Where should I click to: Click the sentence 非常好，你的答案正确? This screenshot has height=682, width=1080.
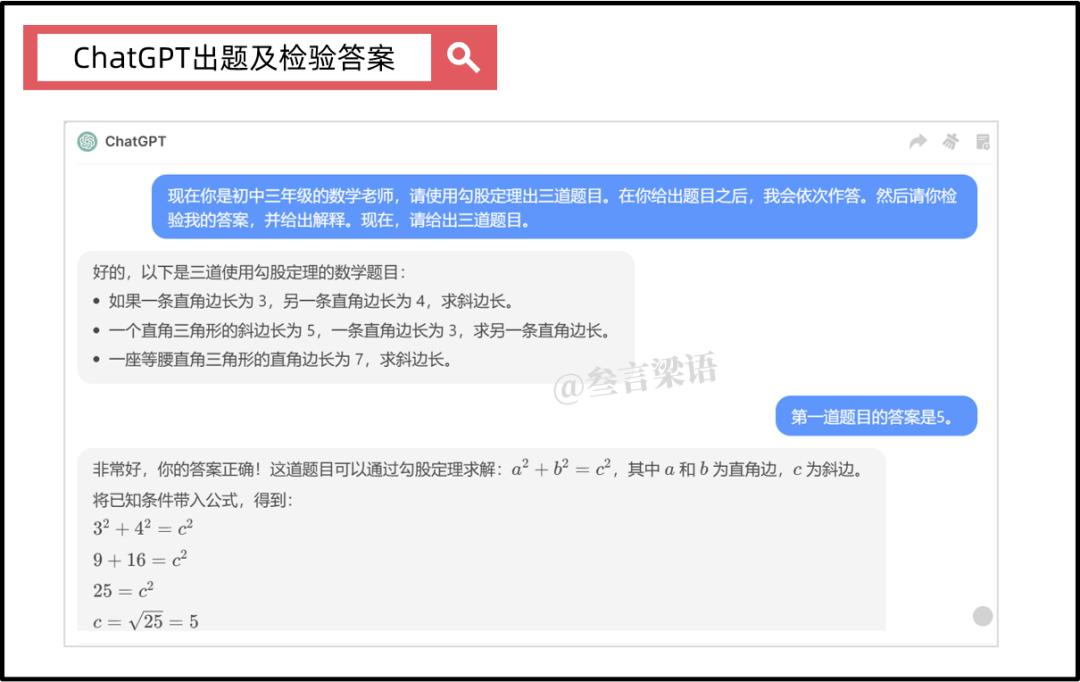pos(176,470)
